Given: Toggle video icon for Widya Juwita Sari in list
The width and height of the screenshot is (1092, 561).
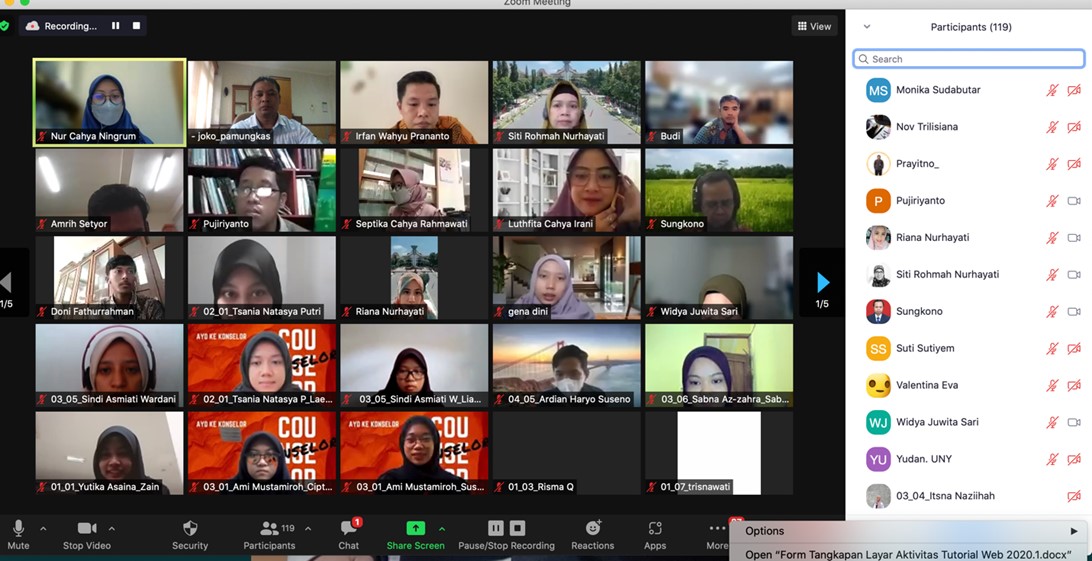Looking at the screenshot, I should tap(1074, 422).
